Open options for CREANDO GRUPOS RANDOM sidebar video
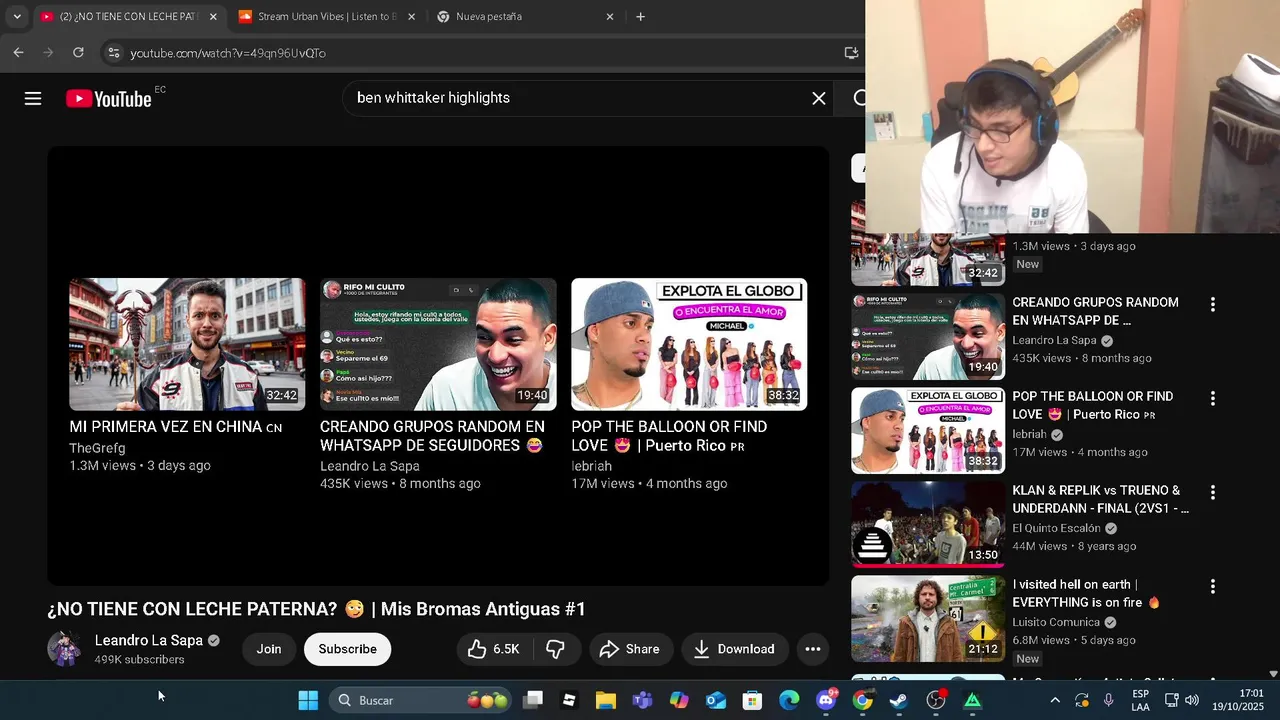This screenshot has width=1280, height=720. coord(1213,304)
